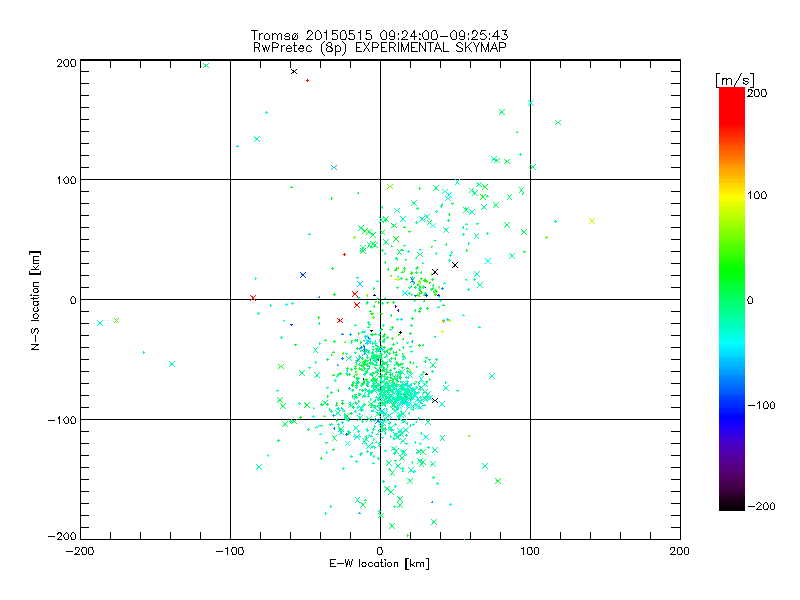Image resolution: width=800 pixels, height=600 pixels.
Task: Click the 'N-S location [km]' axis label
Action: tap(35, 301)
